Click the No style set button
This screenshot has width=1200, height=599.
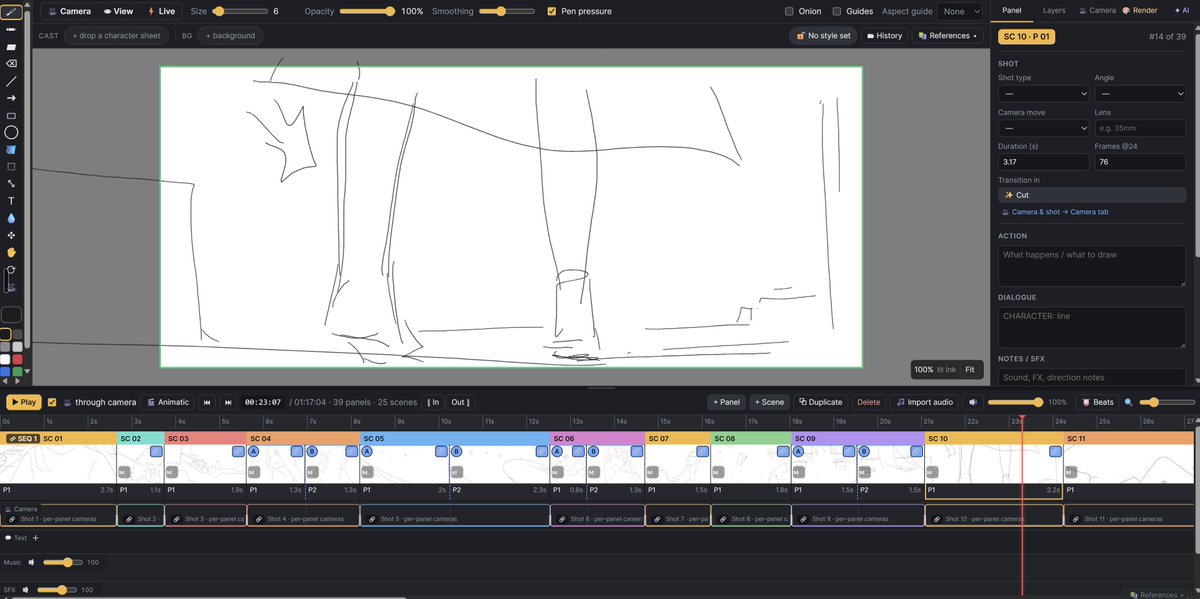[823, 36]
